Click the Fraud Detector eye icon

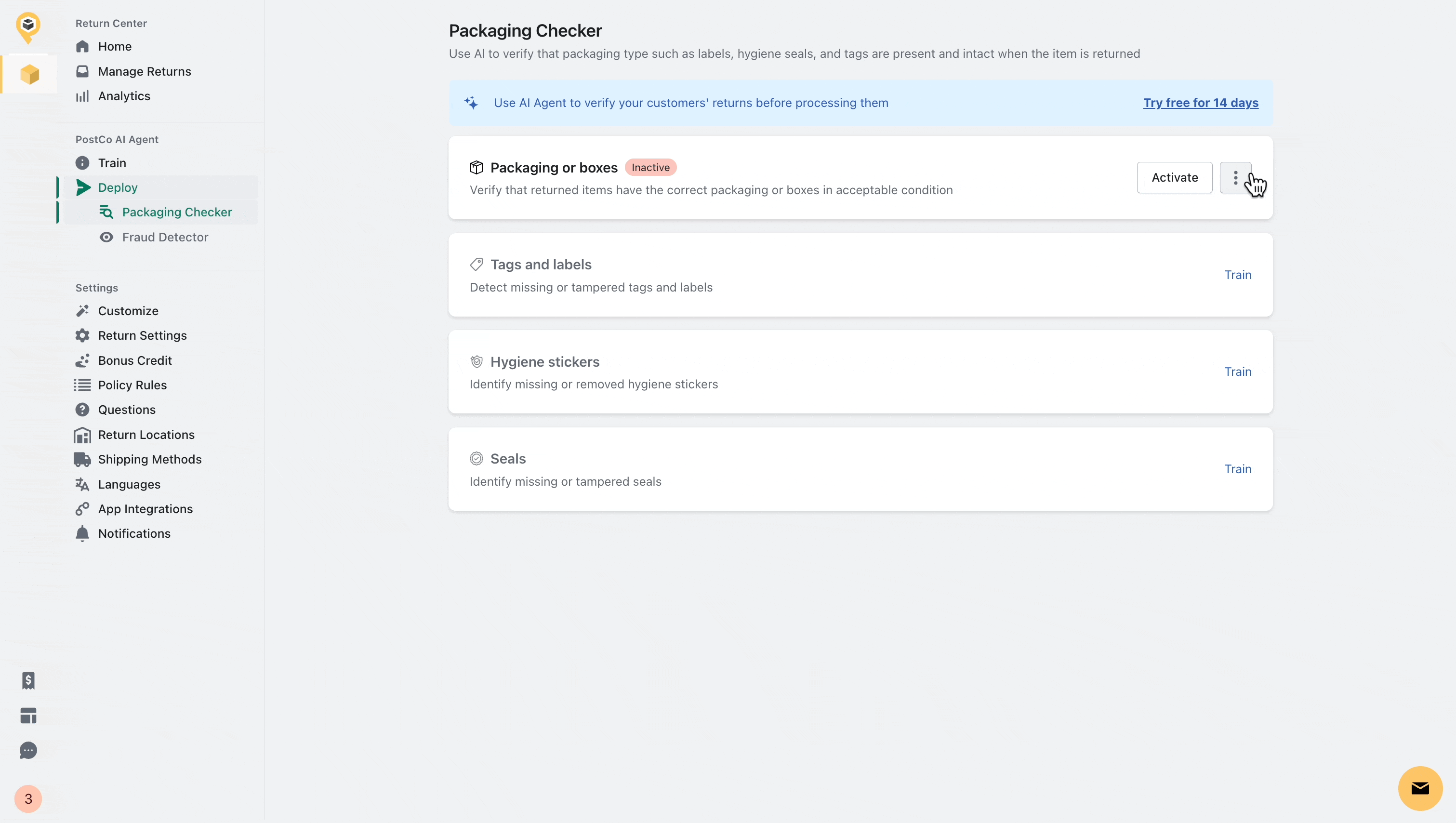(x=106, y=238)
